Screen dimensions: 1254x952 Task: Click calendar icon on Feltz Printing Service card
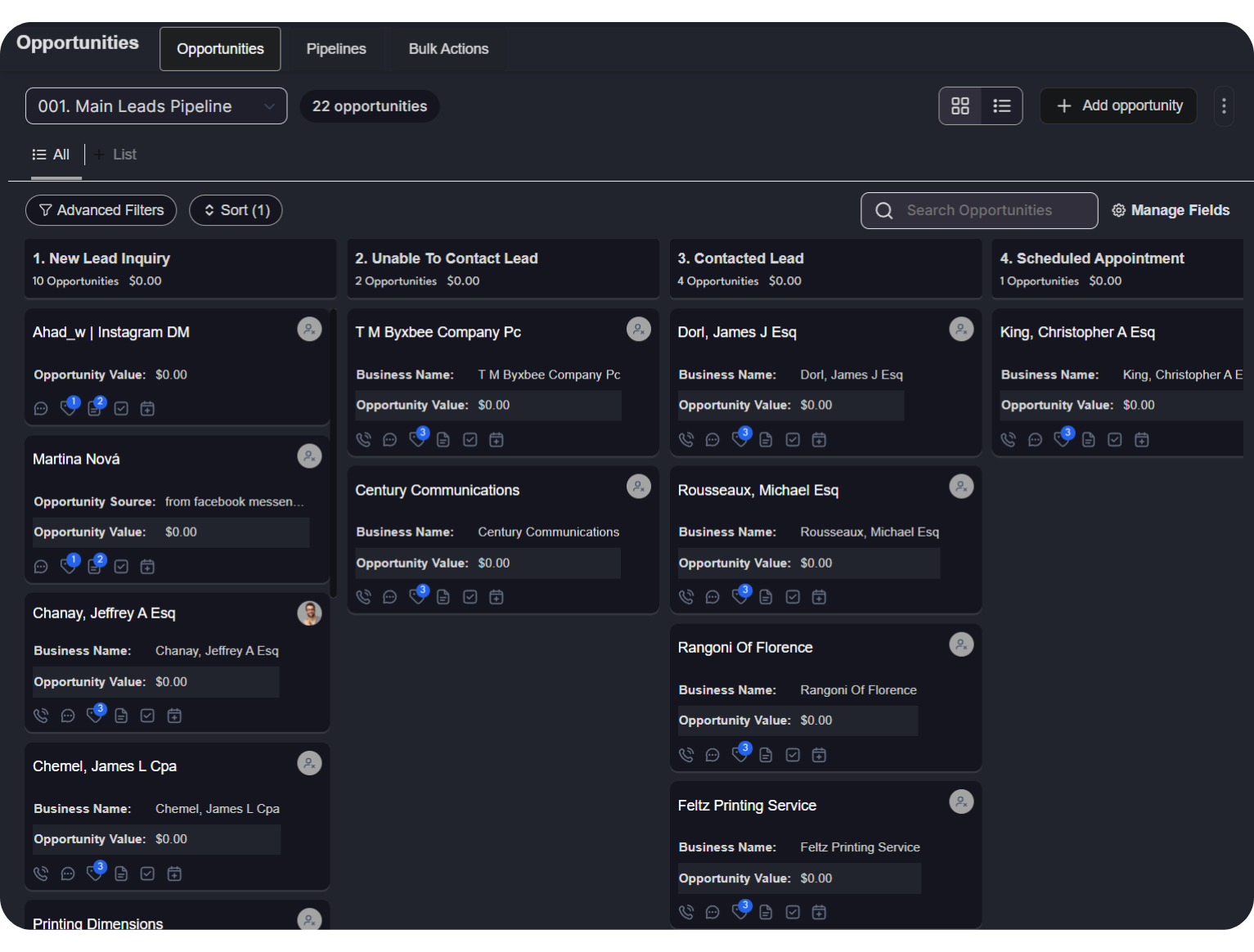point(819,912)
